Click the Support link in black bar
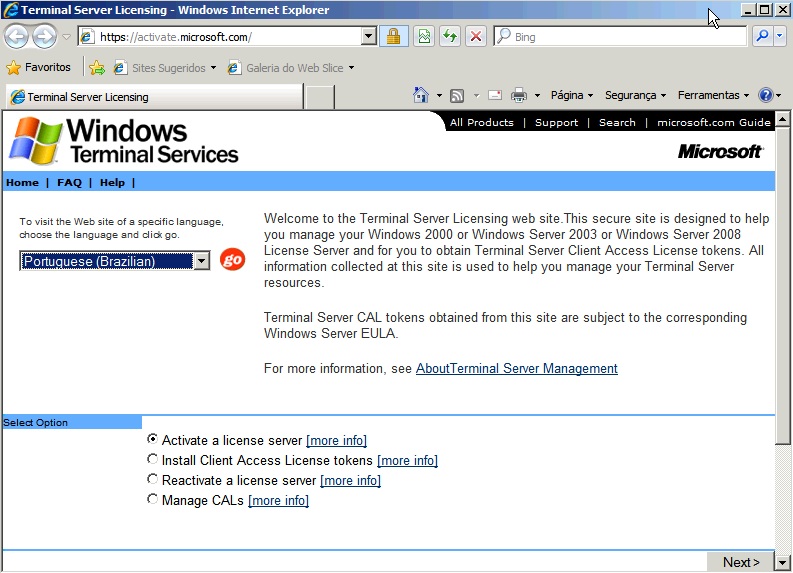Screen dimensions: 793x573 coord(556,122)
